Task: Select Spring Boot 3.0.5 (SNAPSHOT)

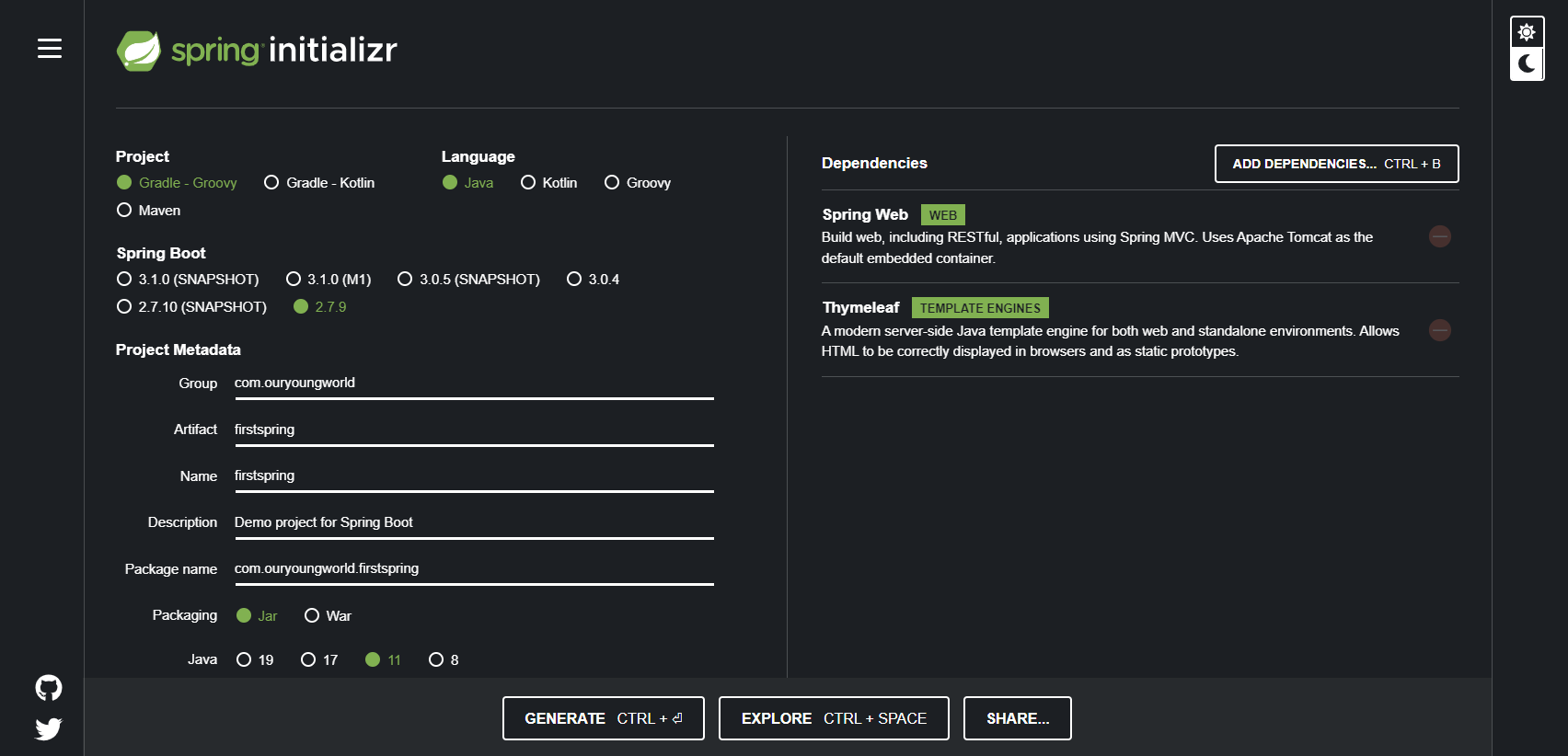Action: pos(468,280)
